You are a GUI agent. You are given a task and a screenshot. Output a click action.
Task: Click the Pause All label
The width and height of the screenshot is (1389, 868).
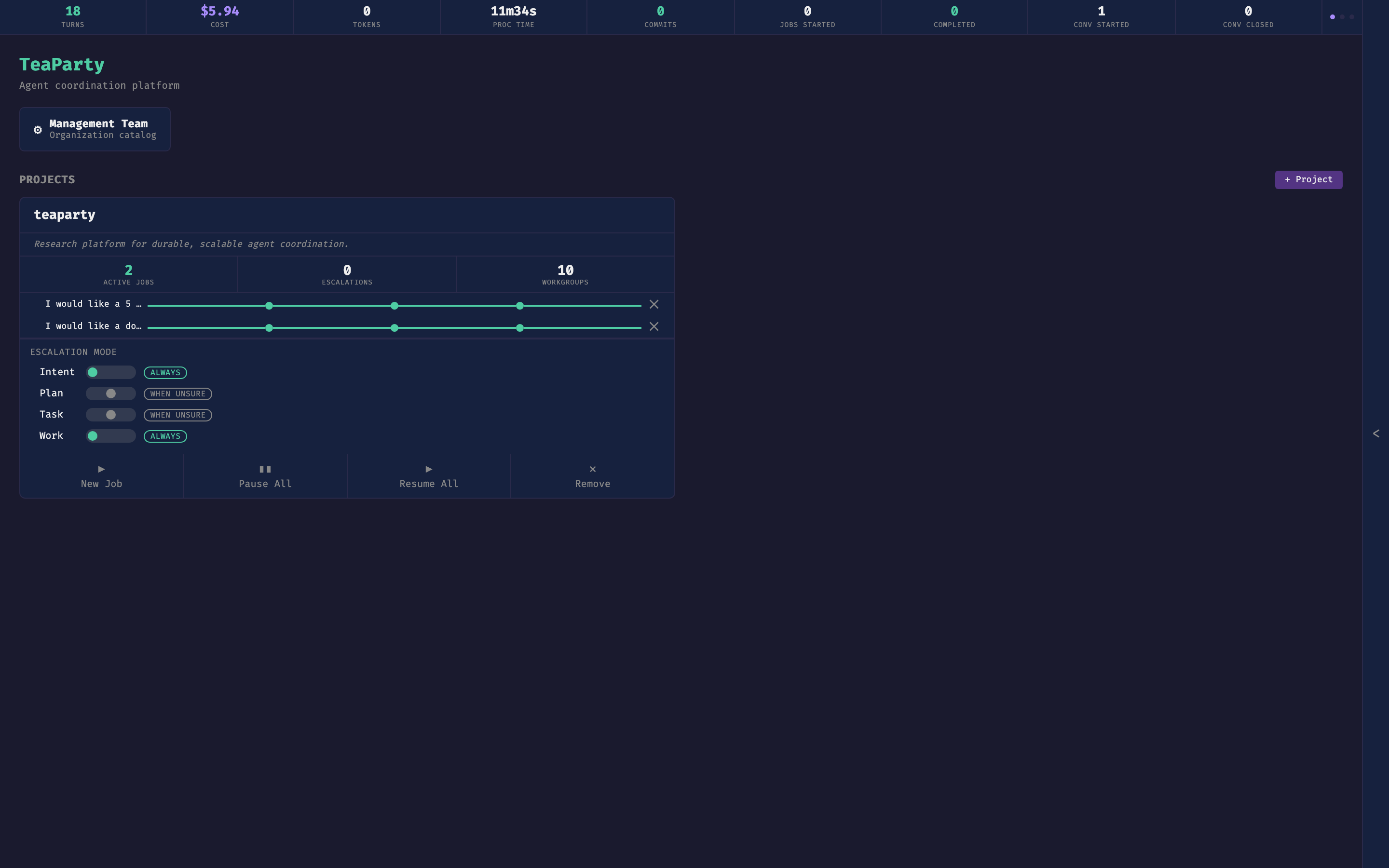coord(265,484)
